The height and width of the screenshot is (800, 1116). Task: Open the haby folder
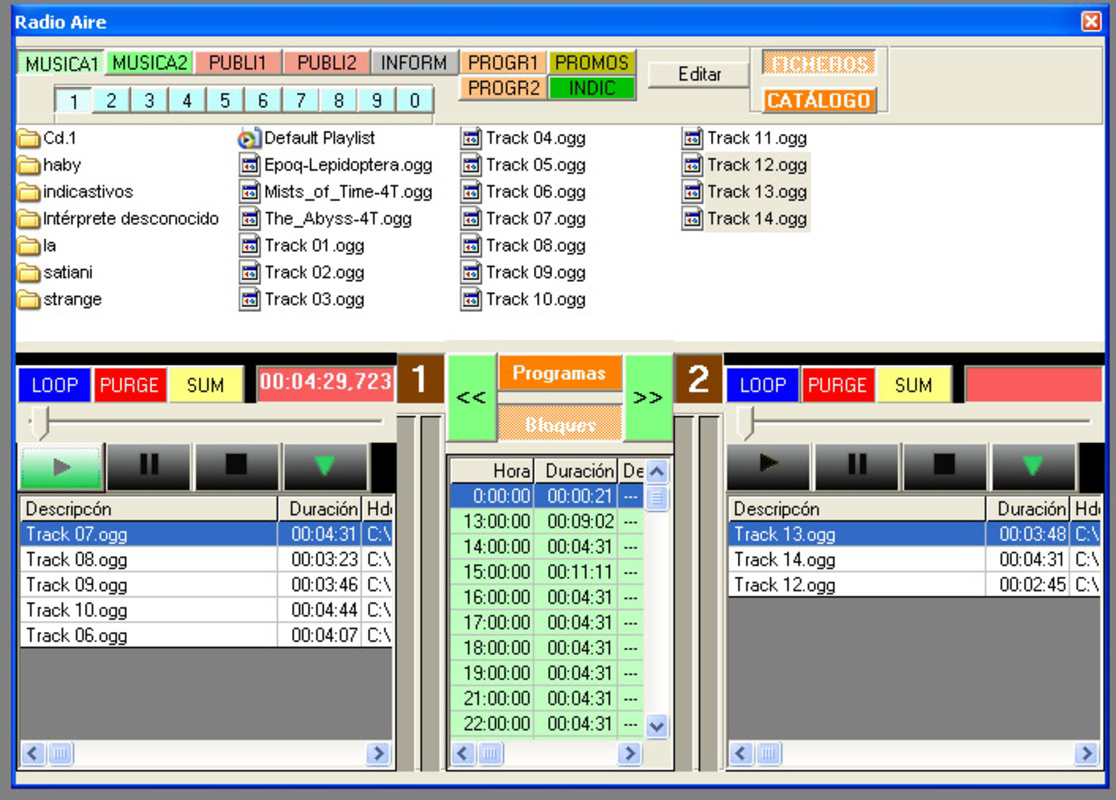[50, 165]
